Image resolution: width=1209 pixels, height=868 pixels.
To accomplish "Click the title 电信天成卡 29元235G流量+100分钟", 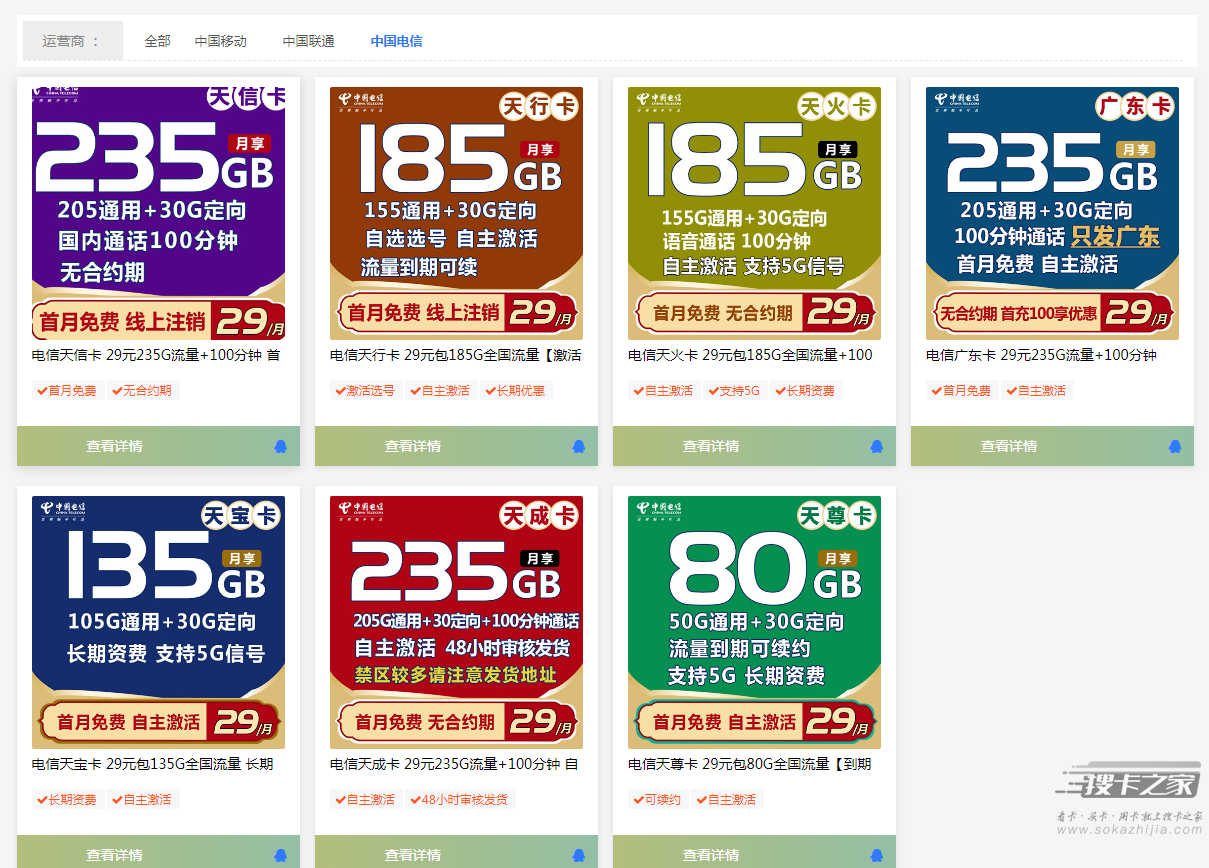I will pos(454,764).
